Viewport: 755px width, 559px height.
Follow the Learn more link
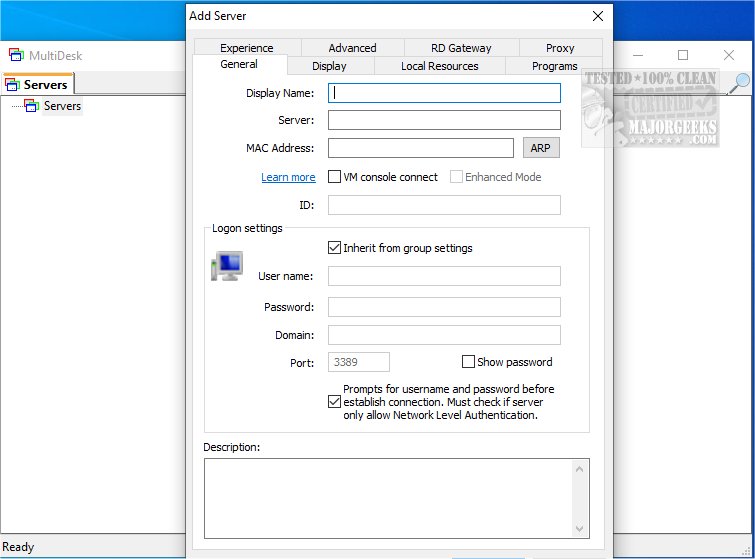288,177
